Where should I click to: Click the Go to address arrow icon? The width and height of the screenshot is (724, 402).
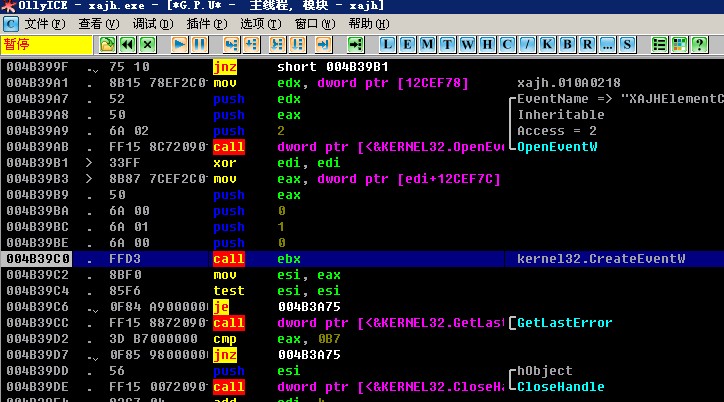point(354,44)
